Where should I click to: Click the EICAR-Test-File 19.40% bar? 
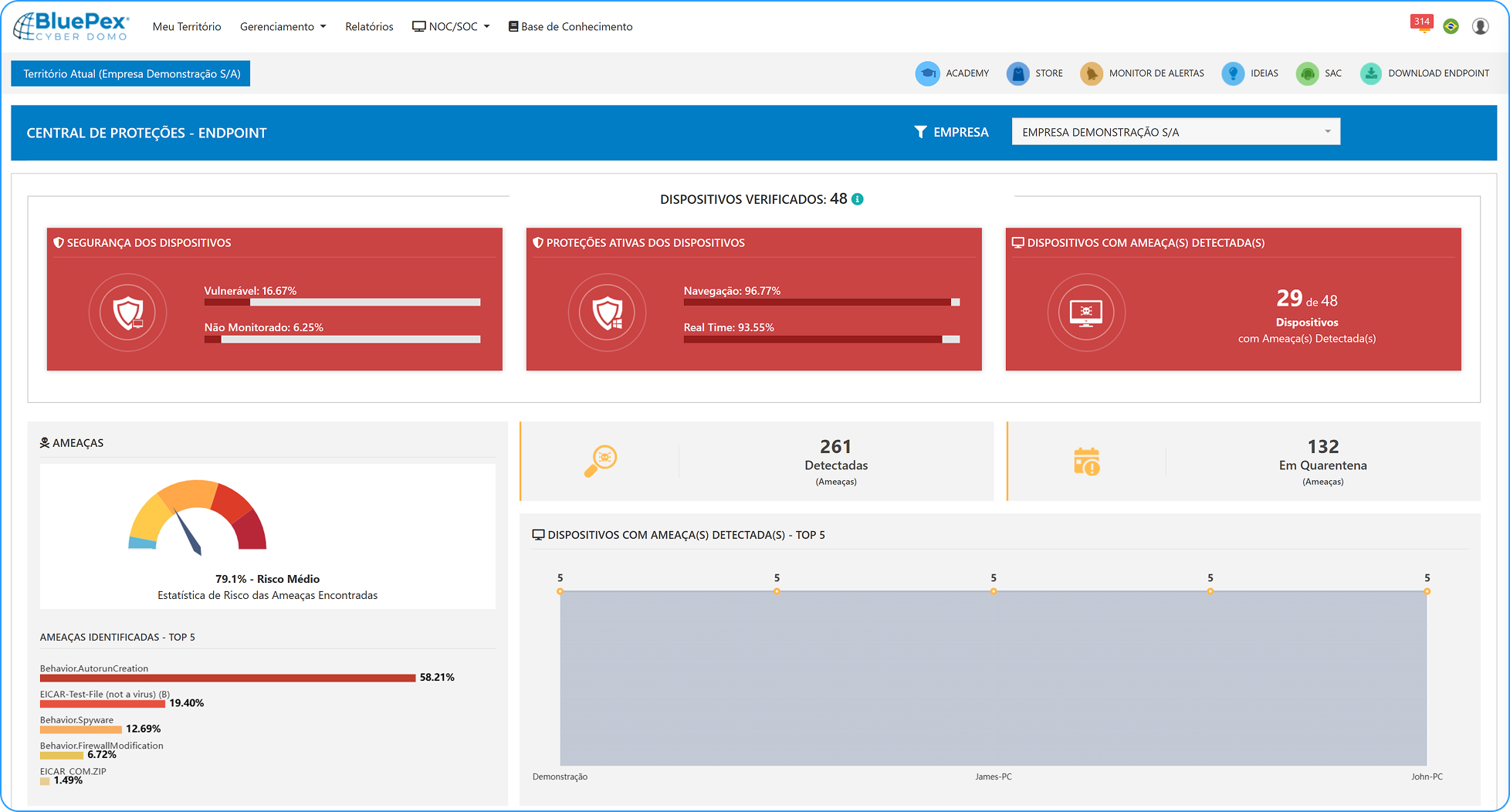(103, 704)
